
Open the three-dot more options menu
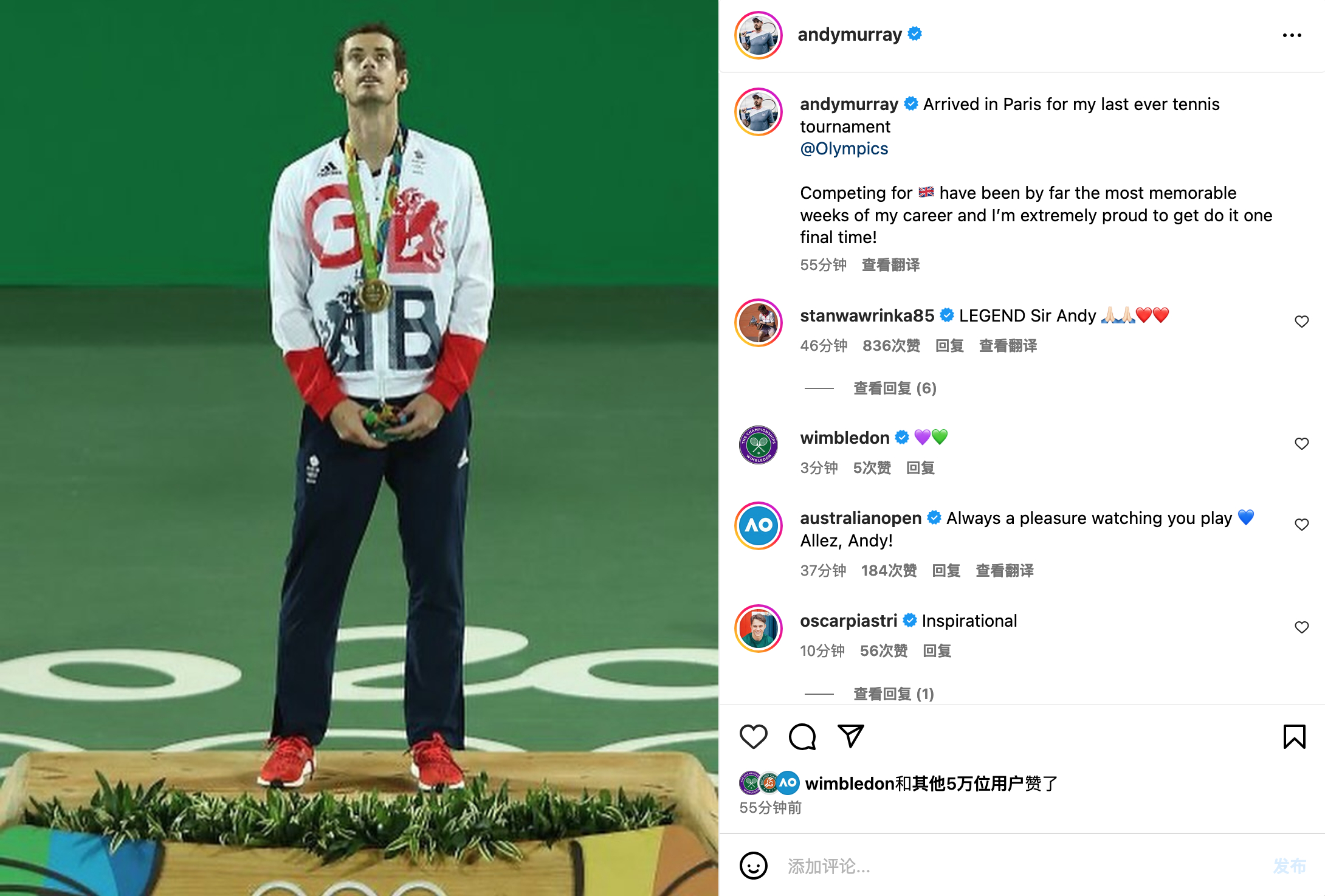[x=1292, y=35]
